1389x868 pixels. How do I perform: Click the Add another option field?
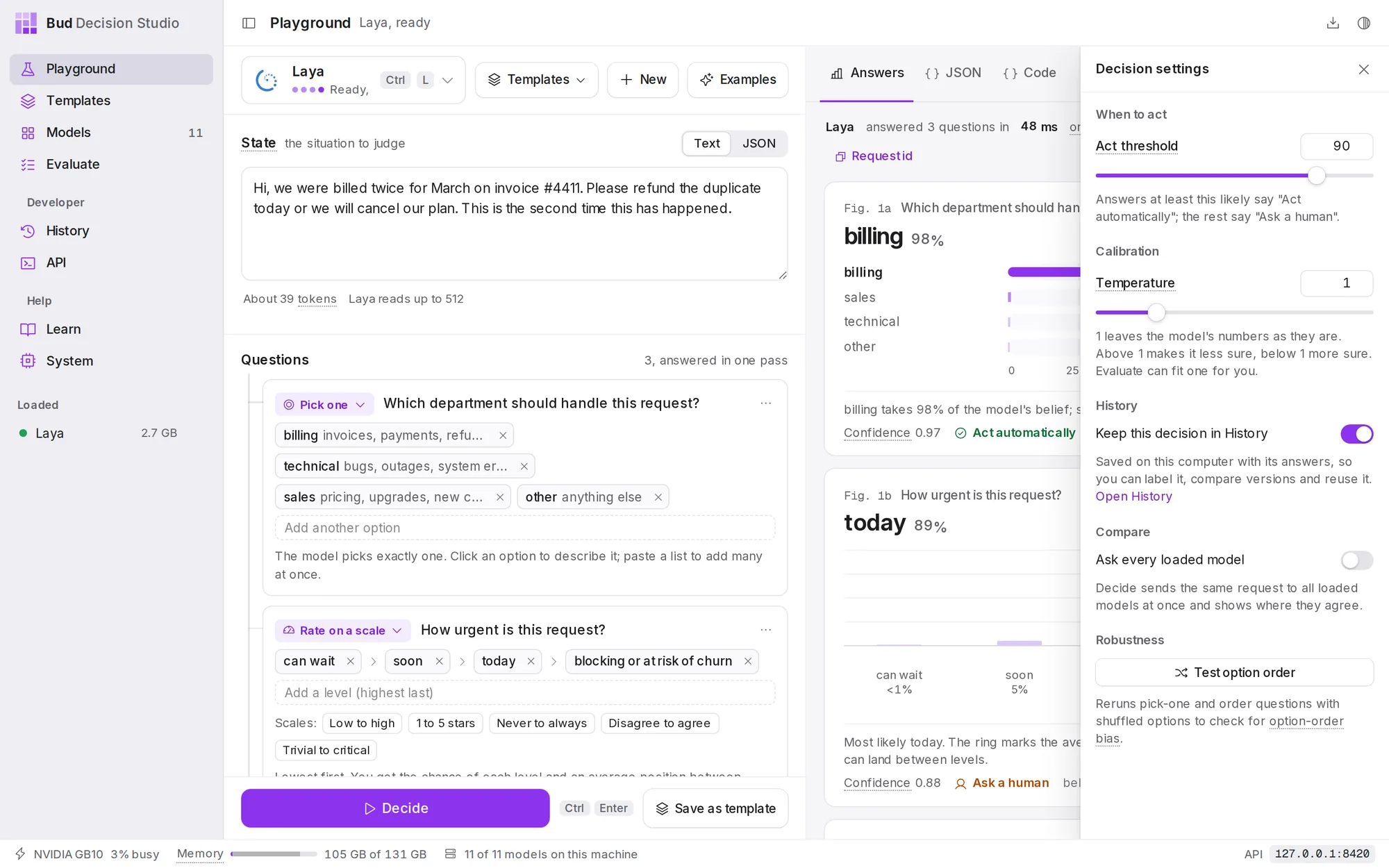coord(524,528)
